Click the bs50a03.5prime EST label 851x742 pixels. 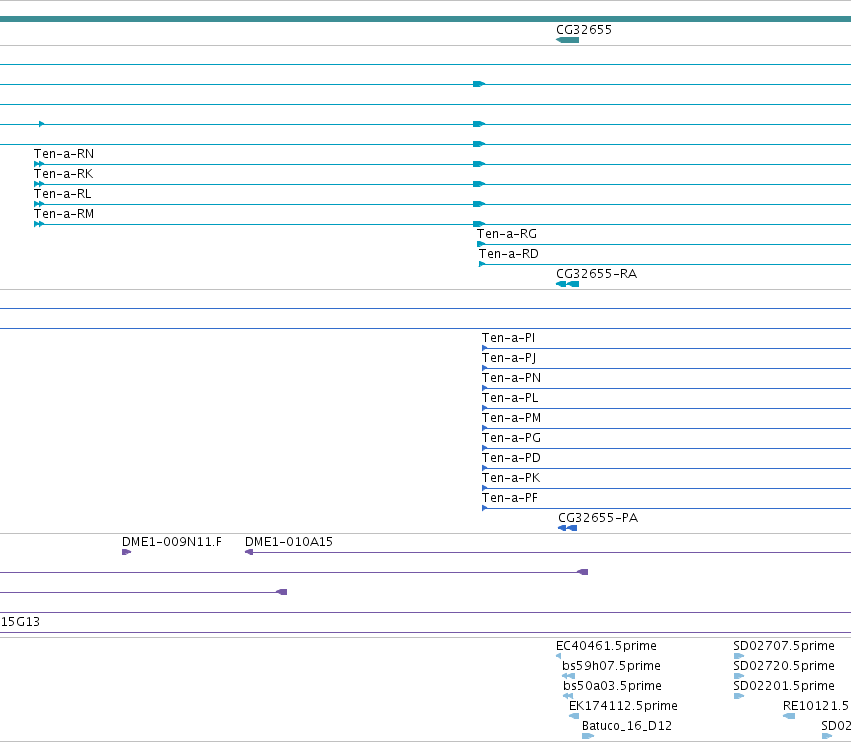click(x=612, y=687)
